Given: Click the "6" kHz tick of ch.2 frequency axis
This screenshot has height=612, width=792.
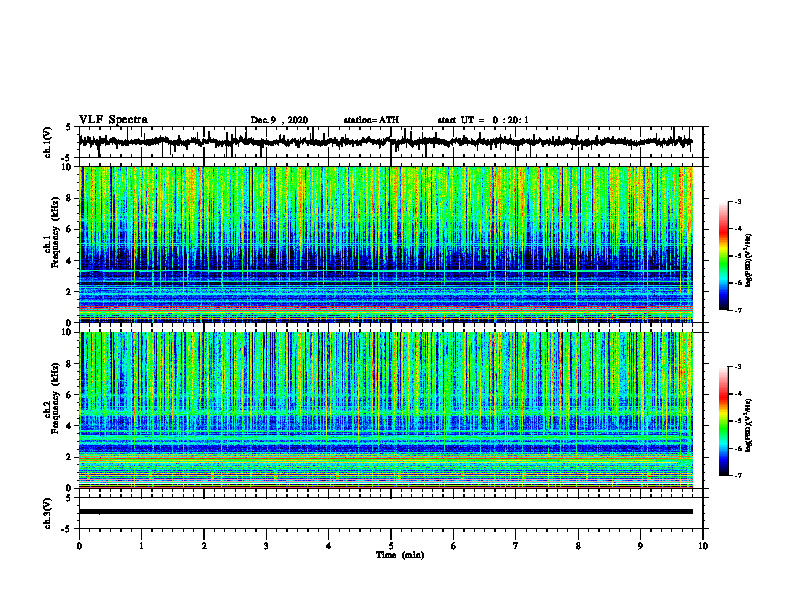Looking at the screenshot, I should pos(69,394).
